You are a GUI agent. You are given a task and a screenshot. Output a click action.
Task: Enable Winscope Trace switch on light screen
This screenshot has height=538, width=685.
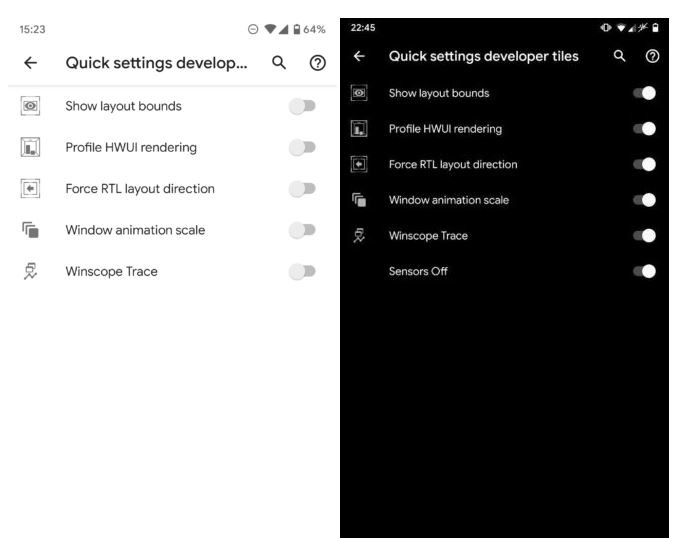(x=302, y=271)
